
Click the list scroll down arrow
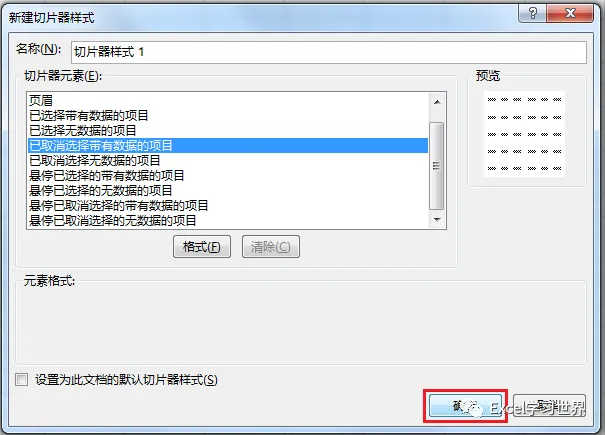coord(437,220)
